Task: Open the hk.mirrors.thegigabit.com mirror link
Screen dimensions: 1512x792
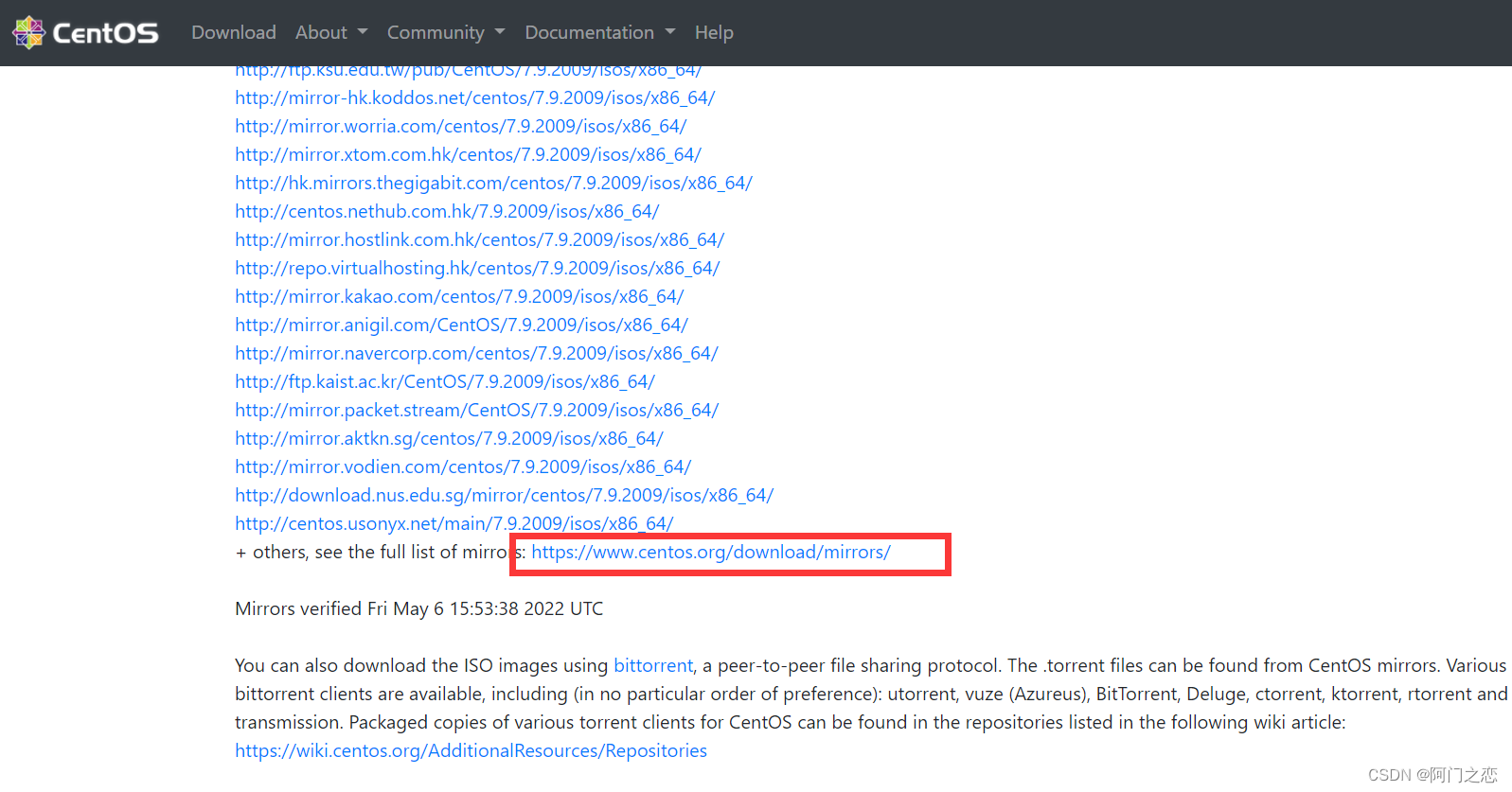Action: click(x=494, y=183)
